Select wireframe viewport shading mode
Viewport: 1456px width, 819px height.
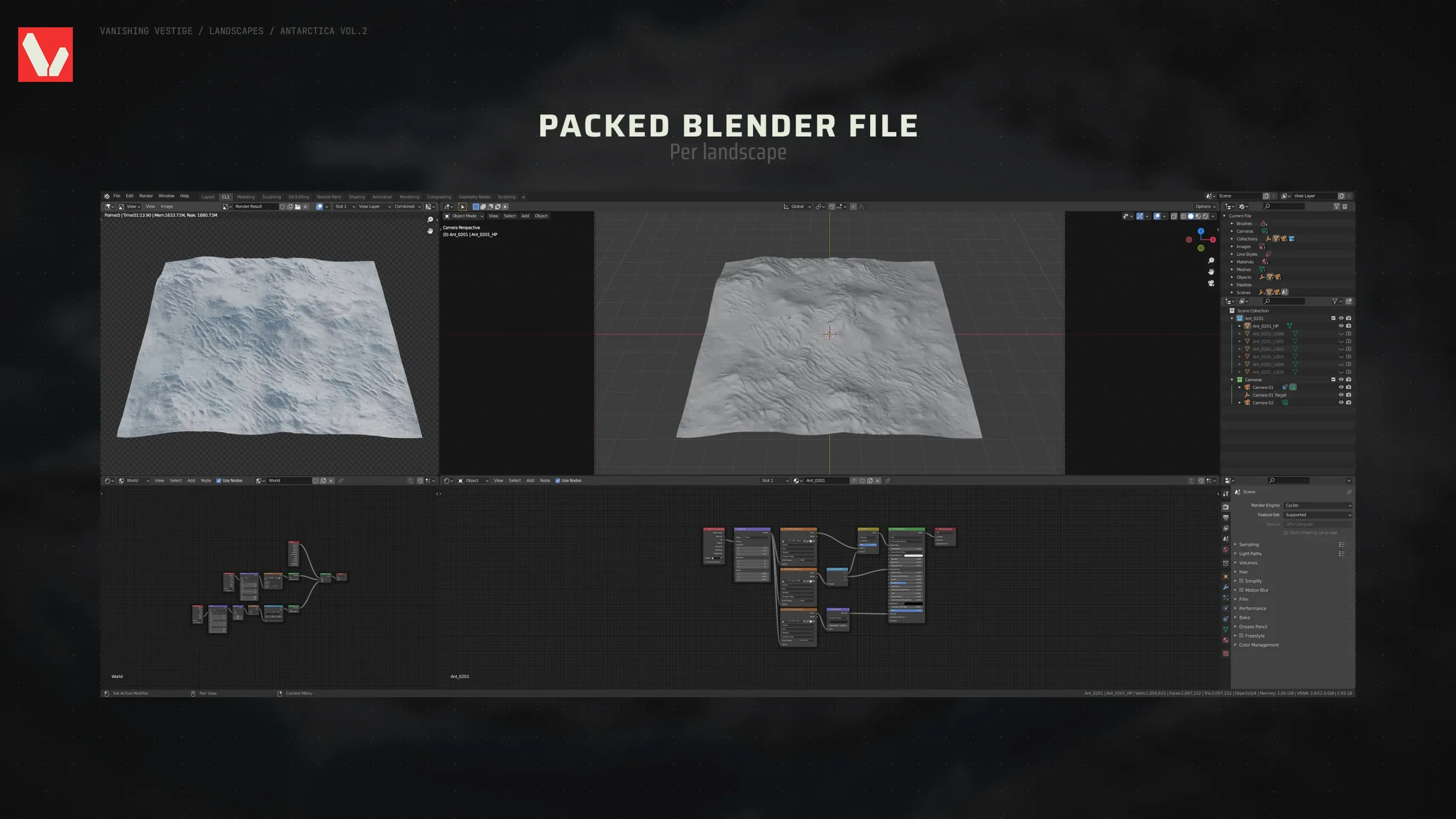[x=1184, y=216]
